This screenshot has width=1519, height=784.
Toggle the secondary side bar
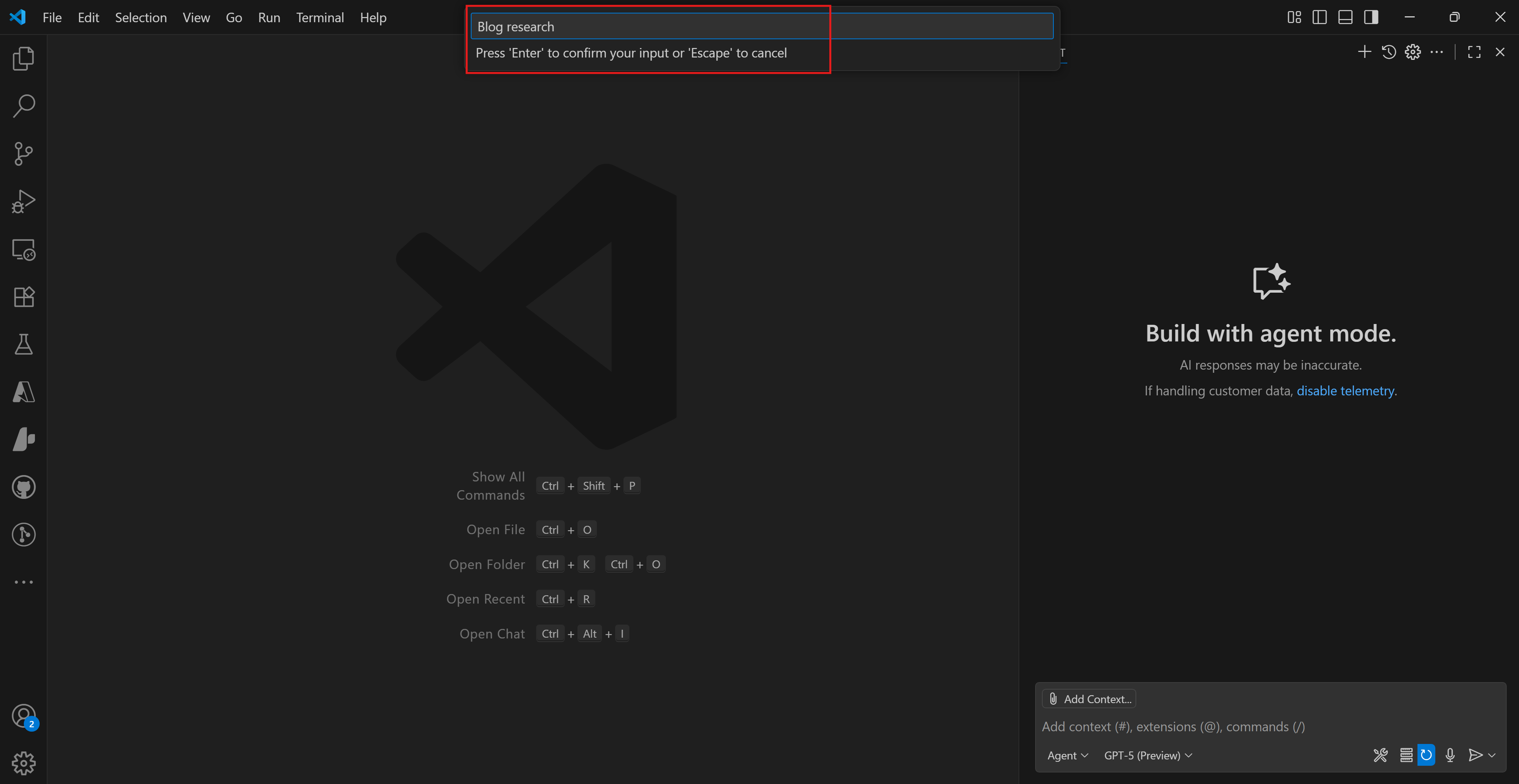[x=1371, y=17]
